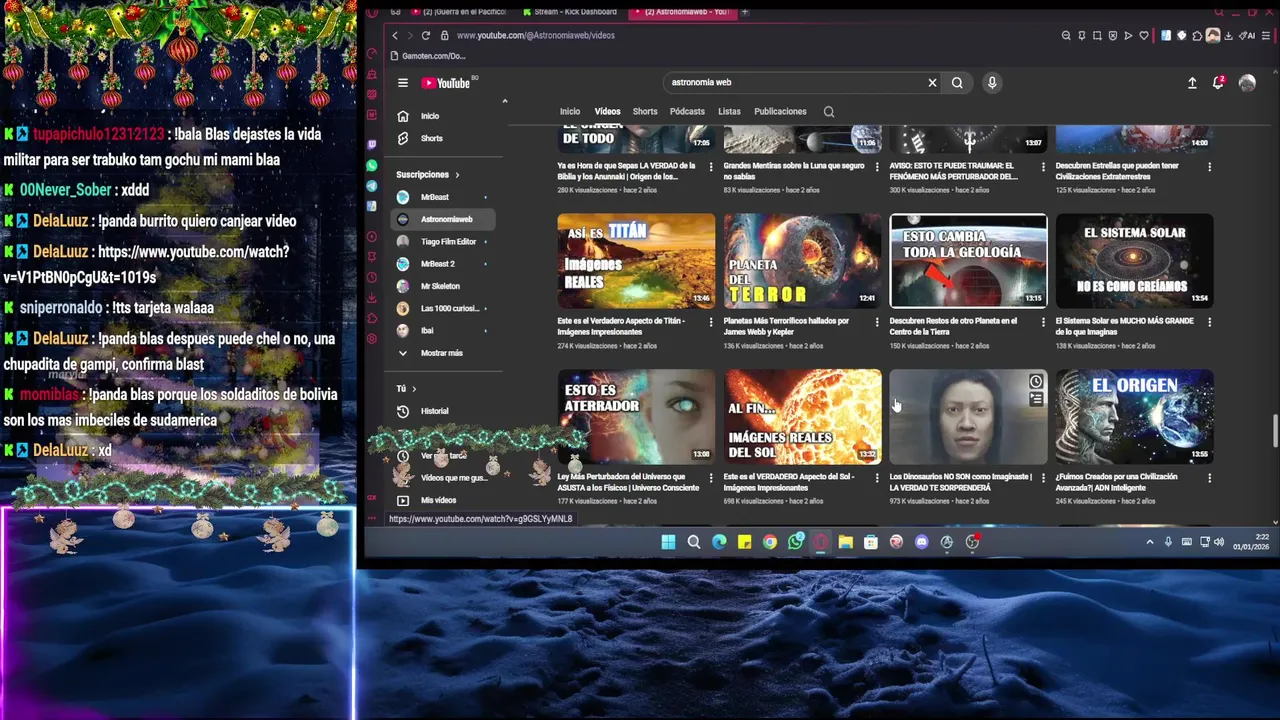1280x720 pixels.
Task: Open Chrome from the taskbar
Action: point(770,542)
